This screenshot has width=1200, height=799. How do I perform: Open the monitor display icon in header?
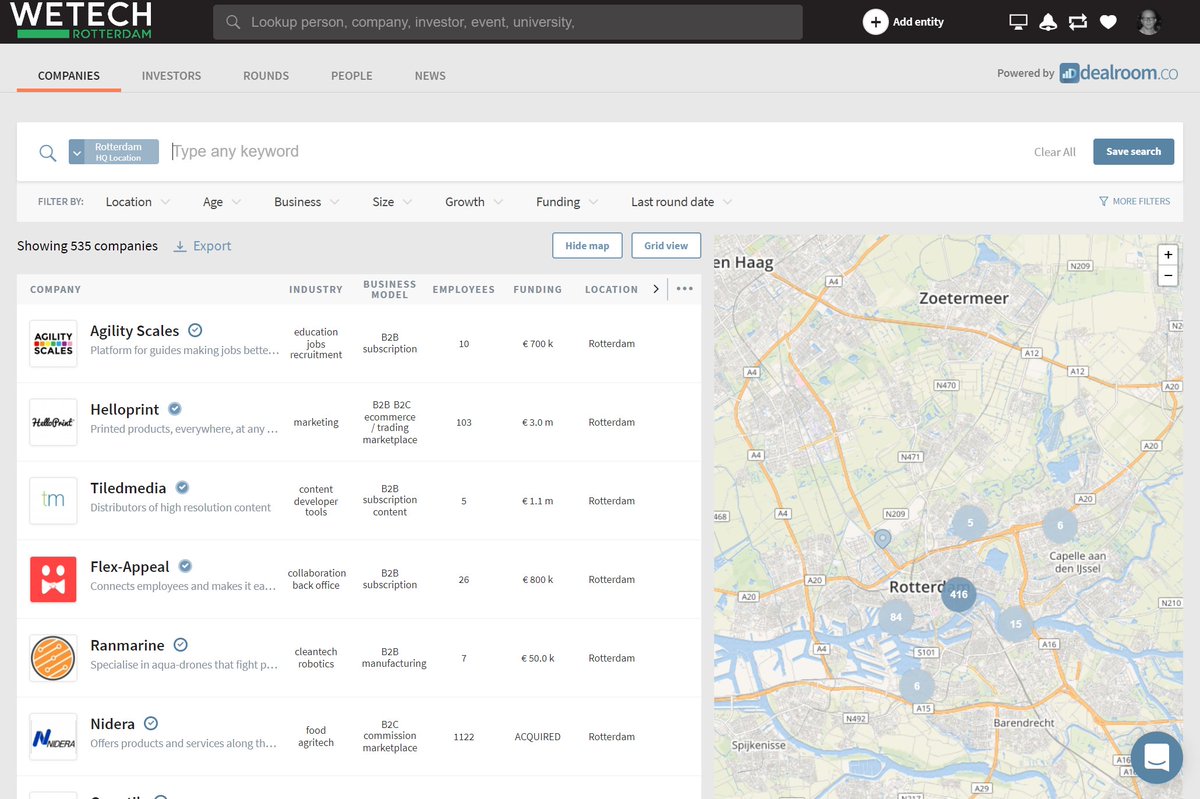coord(1018,22)
